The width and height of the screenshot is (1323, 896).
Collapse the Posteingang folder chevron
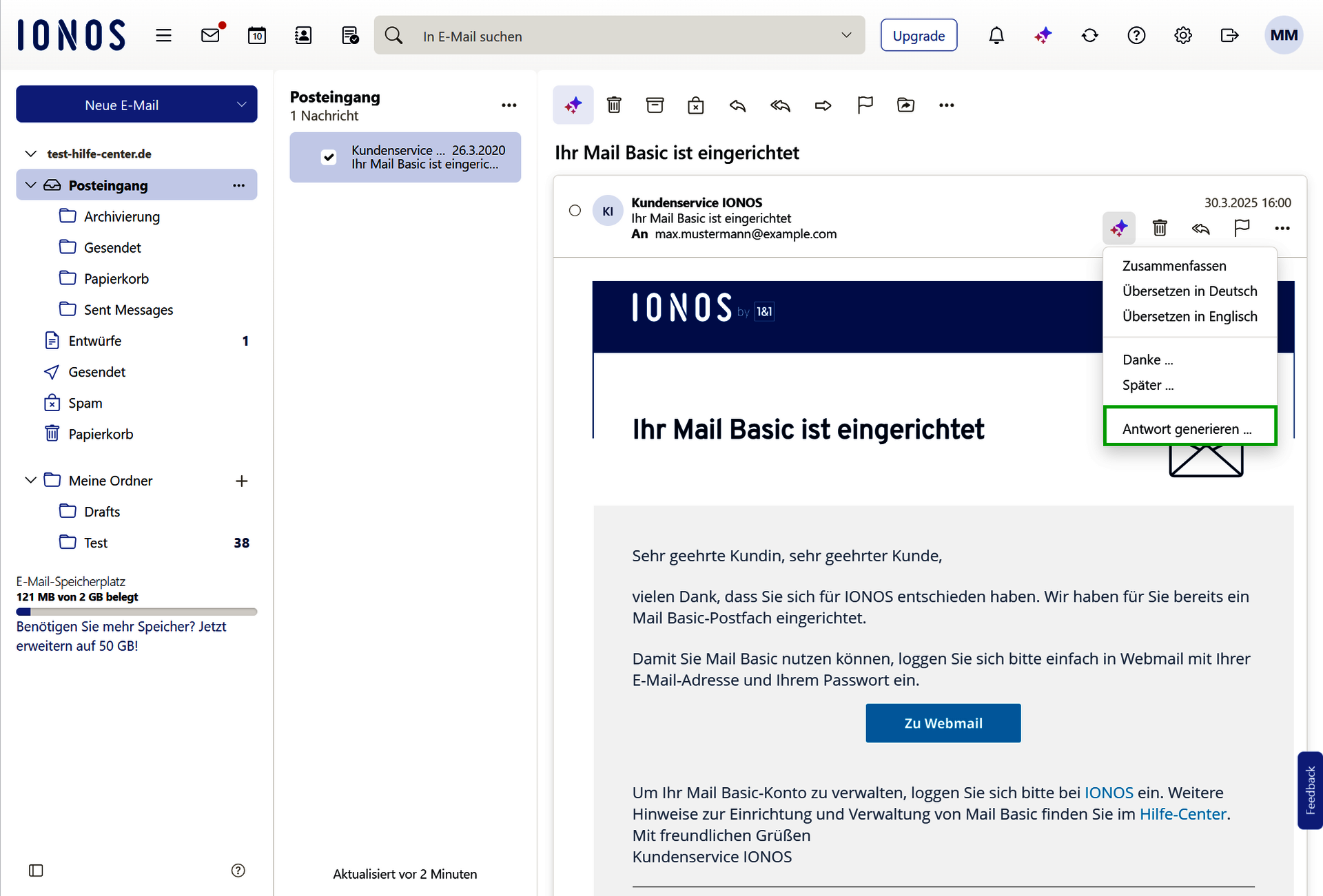[30, 185]
